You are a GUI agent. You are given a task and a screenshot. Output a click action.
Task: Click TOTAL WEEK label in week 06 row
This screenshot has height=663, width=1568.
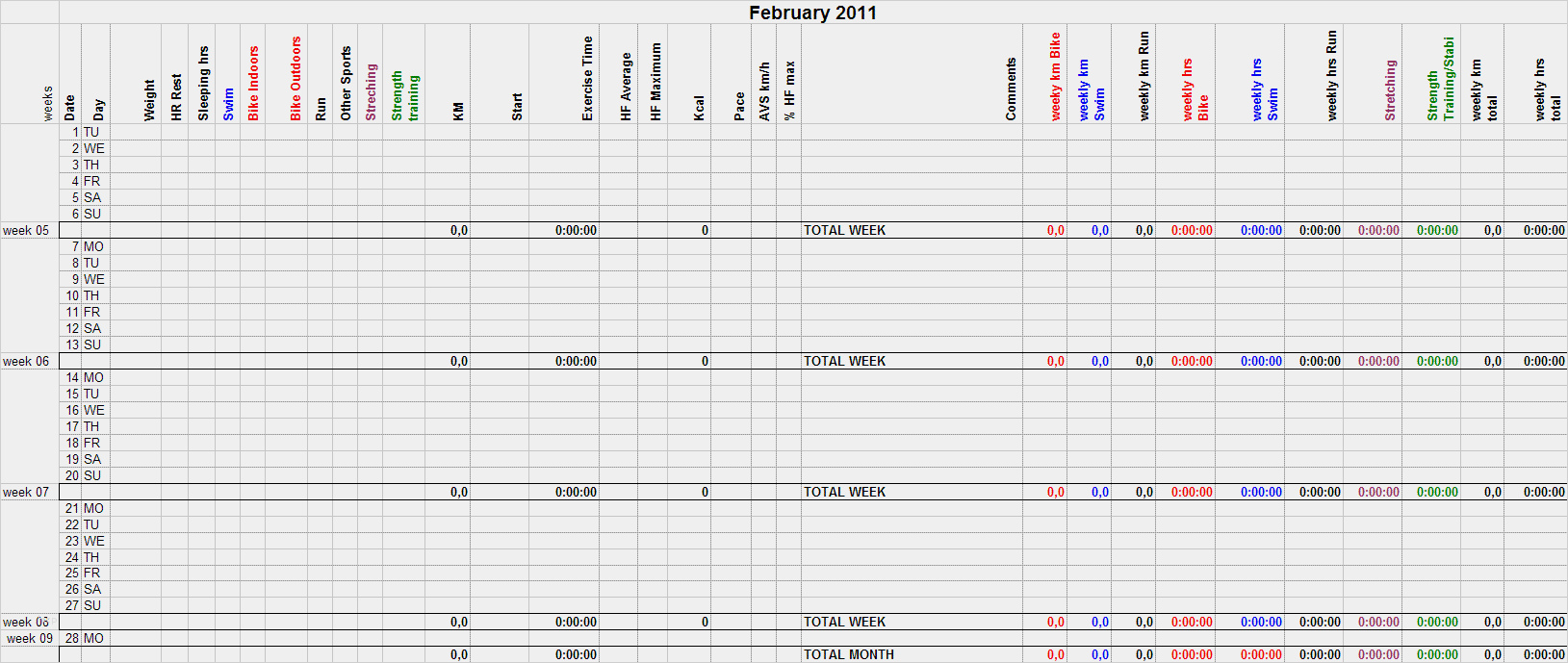tap(844, 362)
